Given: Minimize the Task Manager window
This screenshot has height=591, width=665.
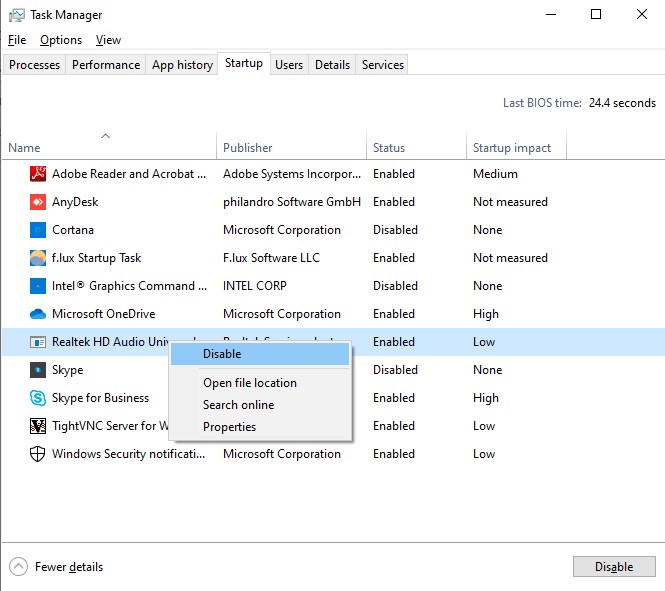Looking at the screenshot, I should (551, 14).
